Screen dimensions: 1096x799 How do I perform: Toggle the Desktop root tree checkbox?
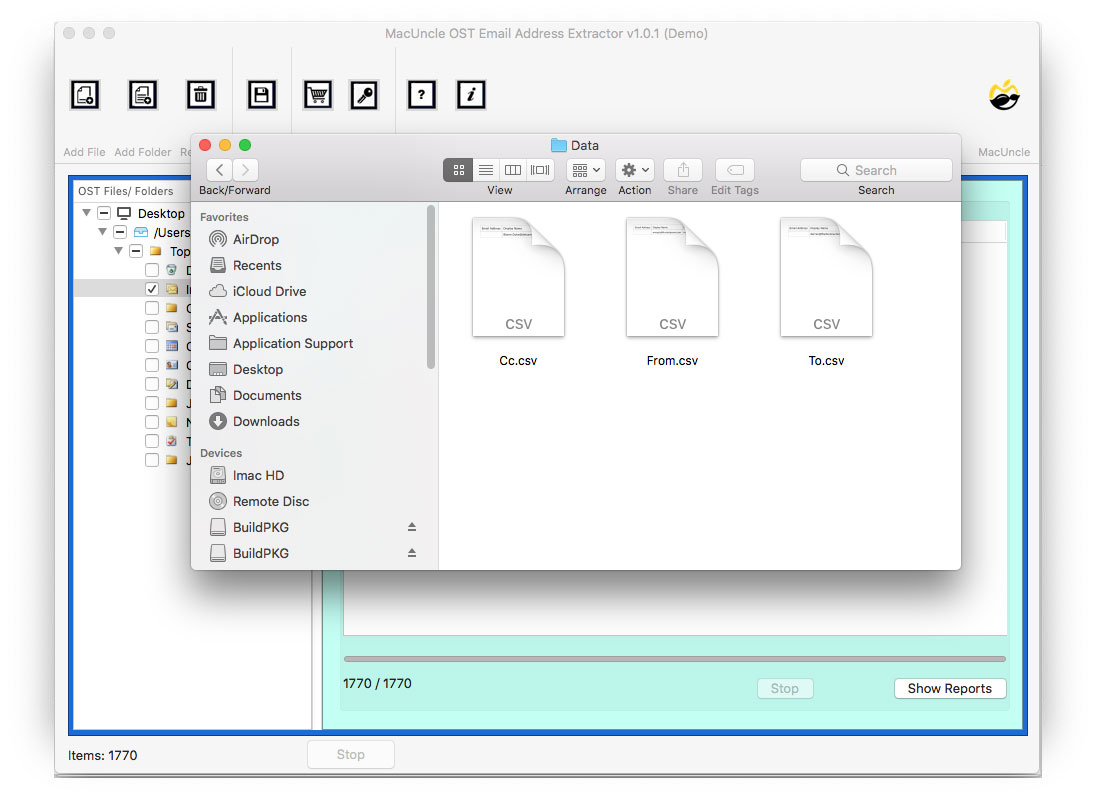[104, 213]
